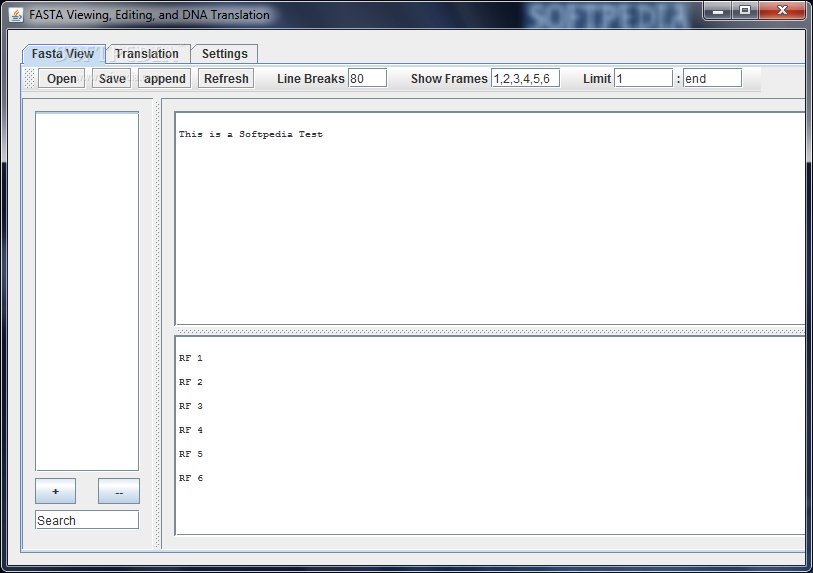Screen dimensions: 813x573
Task: Click the 'Limit' label
Action: (597, 79)
